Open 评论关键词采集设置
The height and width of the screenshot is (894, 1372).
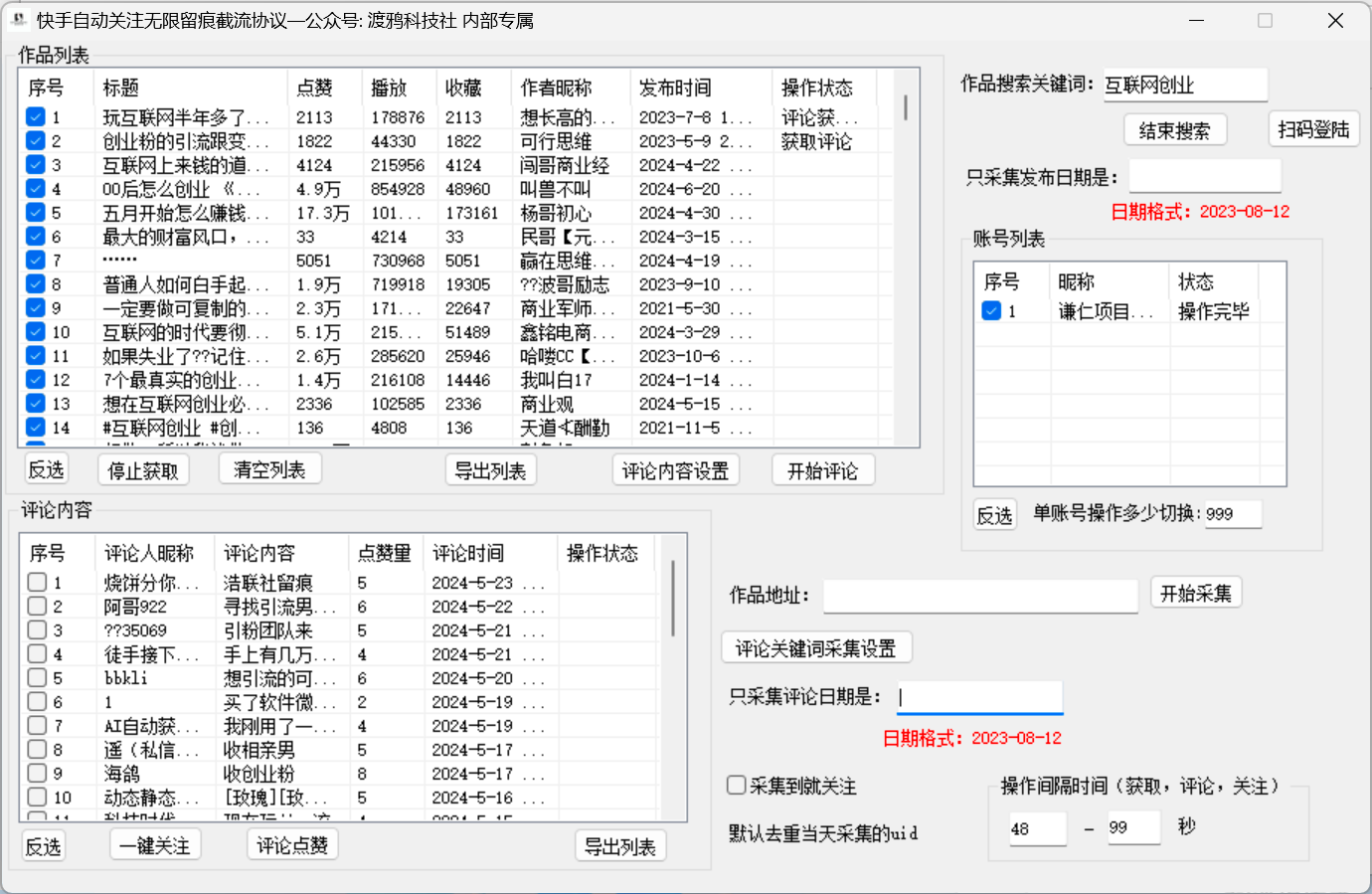tap(815, 649)
